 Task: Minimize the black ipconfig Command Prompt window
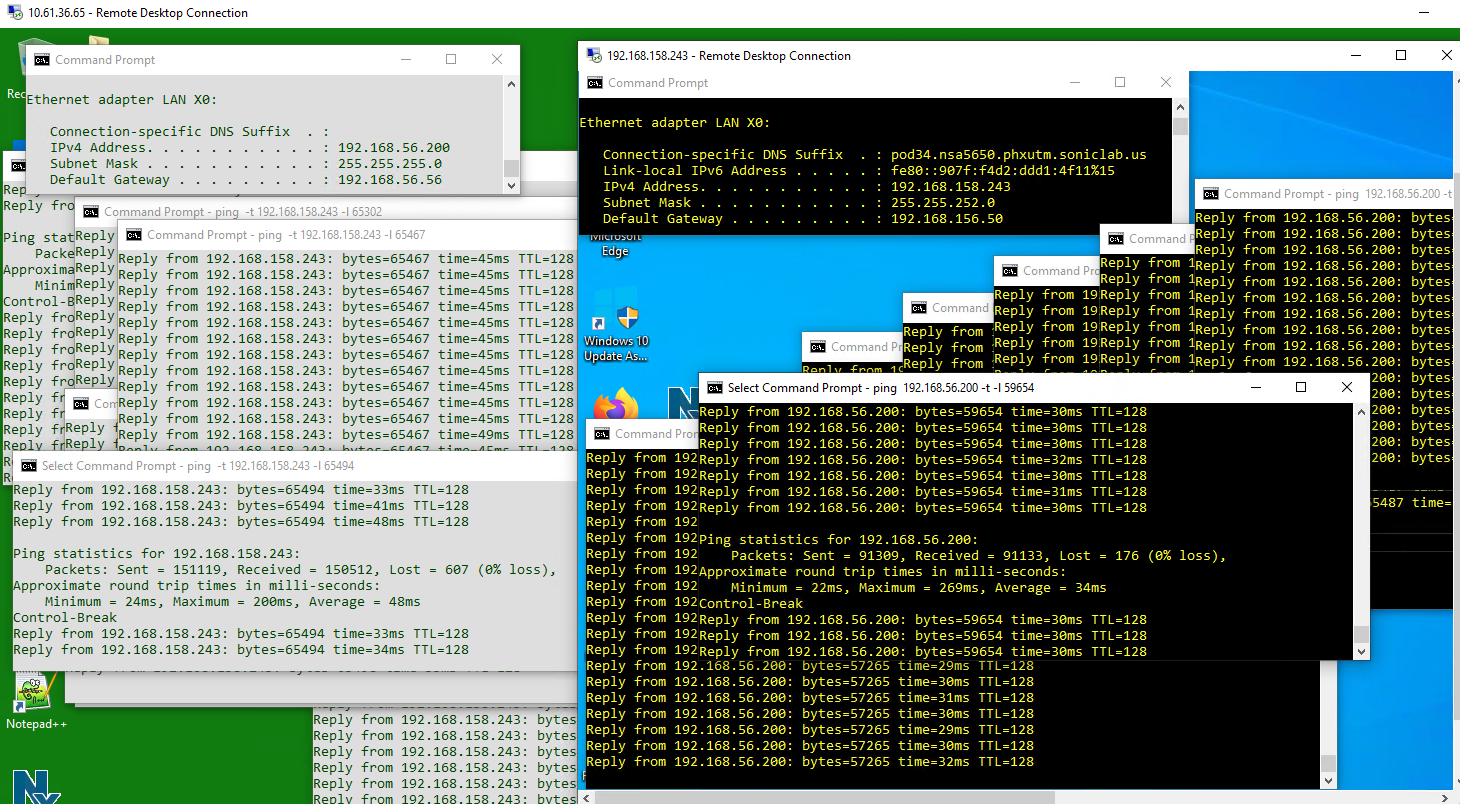pos(1073,82)
